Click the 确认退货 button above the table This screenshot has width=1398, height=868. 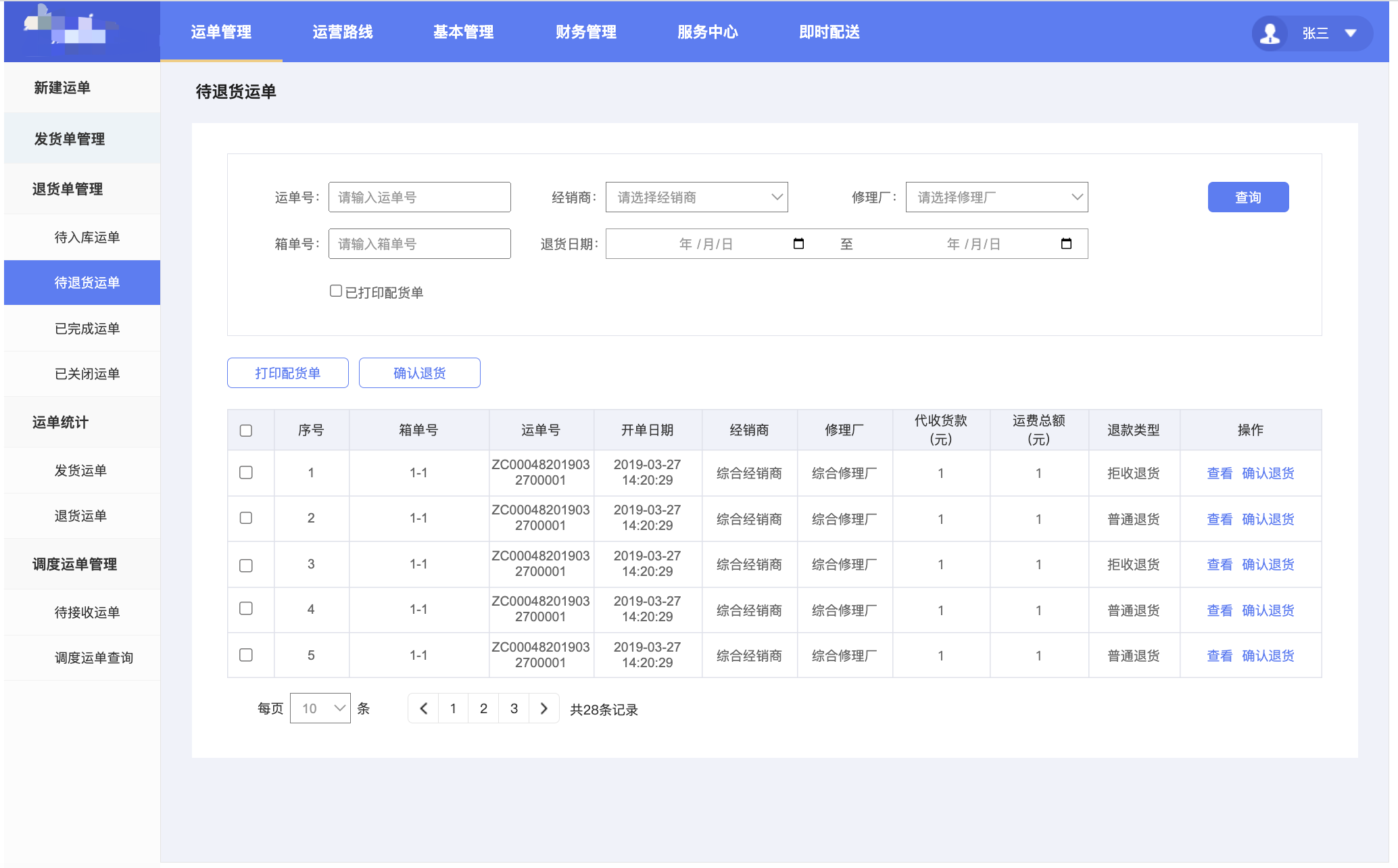click(x=420, y=373)
